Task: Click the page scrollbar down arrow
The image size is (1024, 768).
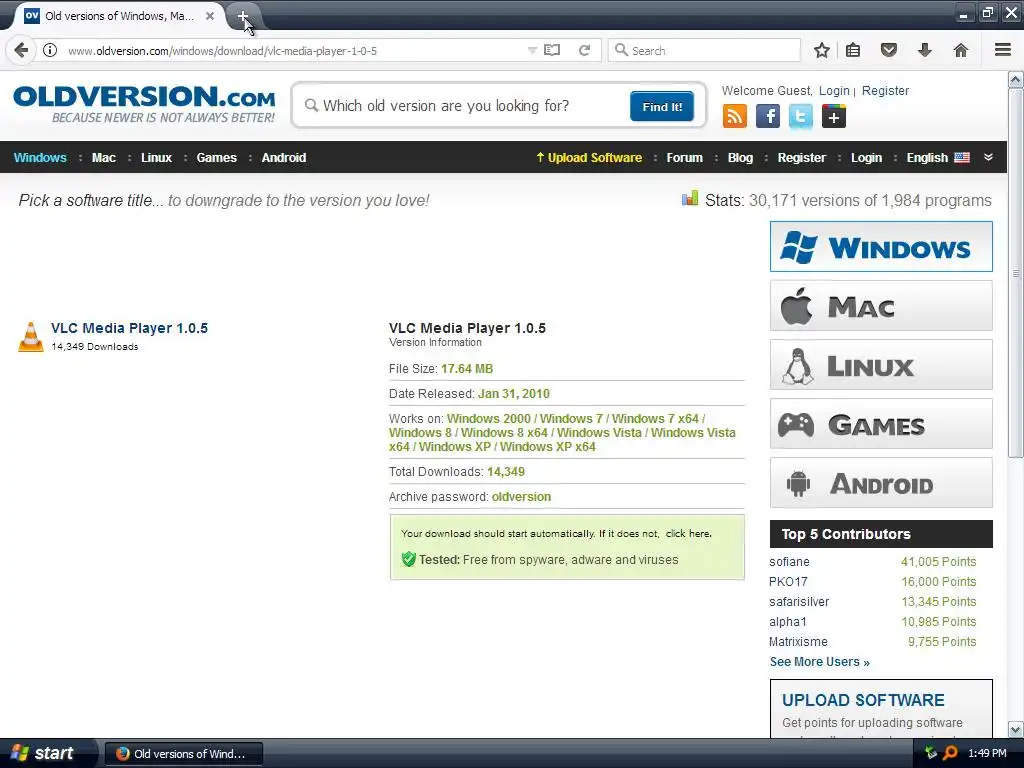Action: [1016, 729]
